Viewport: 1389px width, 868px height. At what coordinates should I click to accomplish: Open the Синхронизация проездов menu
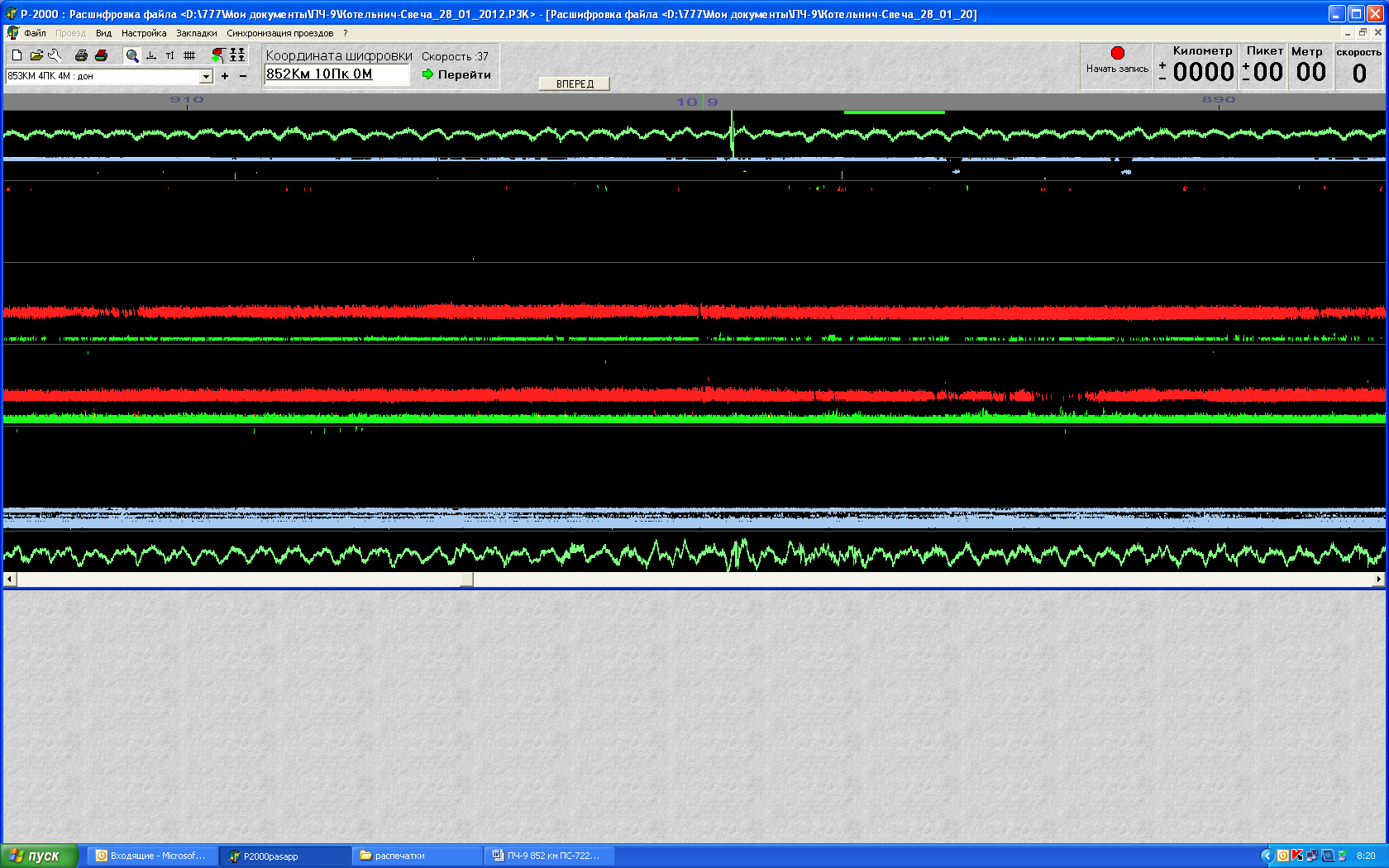click(x=279, y=33)
